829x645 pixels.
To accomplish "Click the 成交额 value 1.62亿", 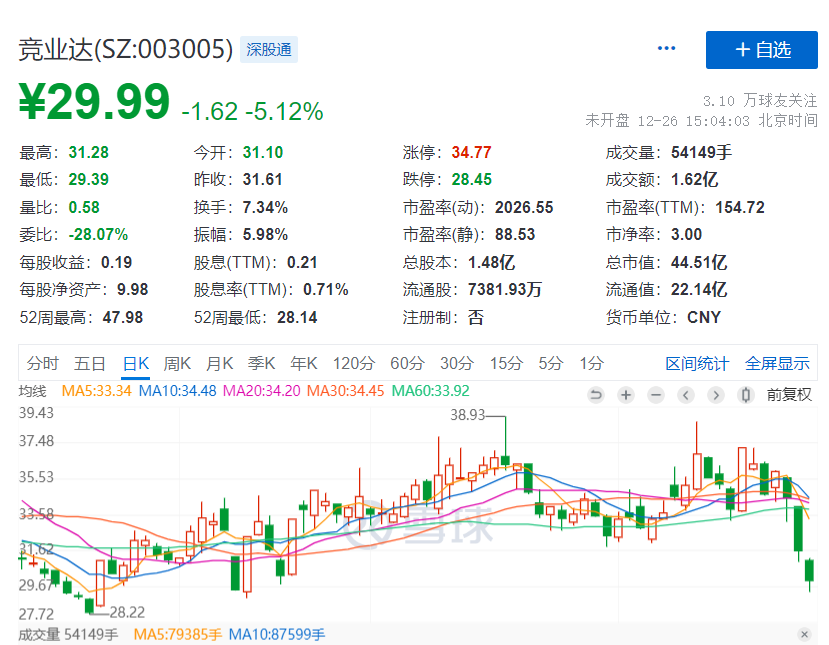I will click(x=695, y=180).
